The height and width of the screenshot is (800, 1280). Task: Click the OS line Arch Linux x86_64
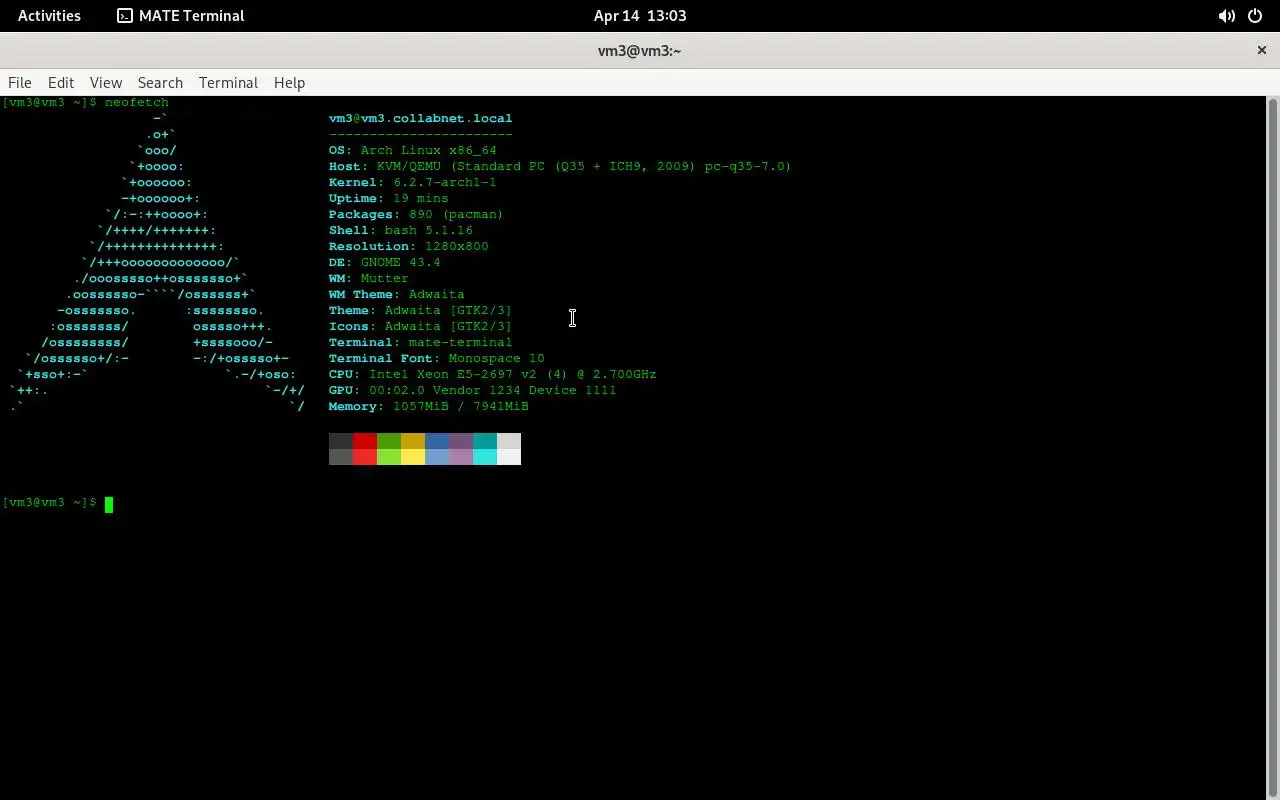click(413, 150)
